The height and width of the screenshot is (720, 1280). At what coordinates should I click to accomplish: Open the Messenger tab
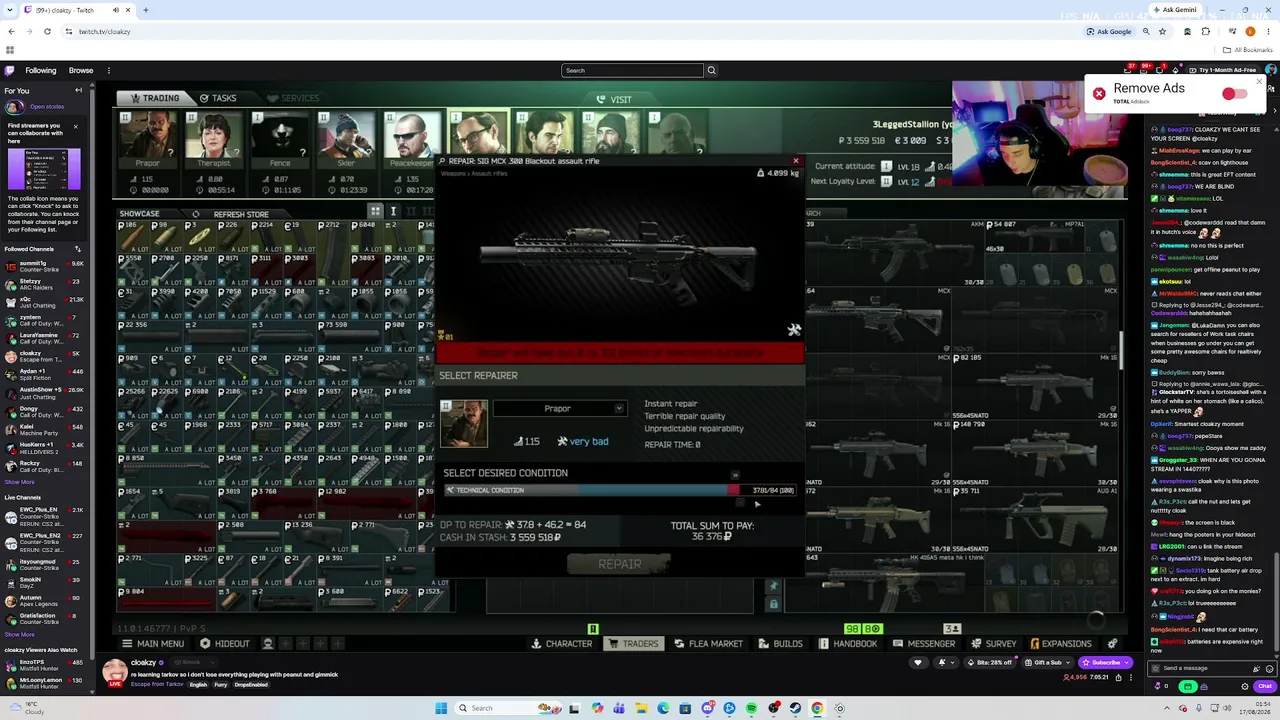point(924,644)
